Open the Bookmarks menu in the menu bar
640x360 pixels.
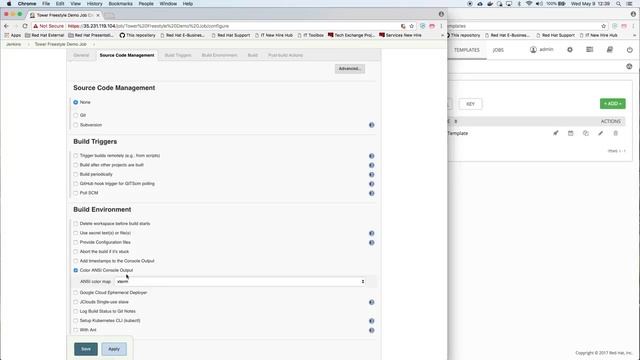(x=120, y=4)
